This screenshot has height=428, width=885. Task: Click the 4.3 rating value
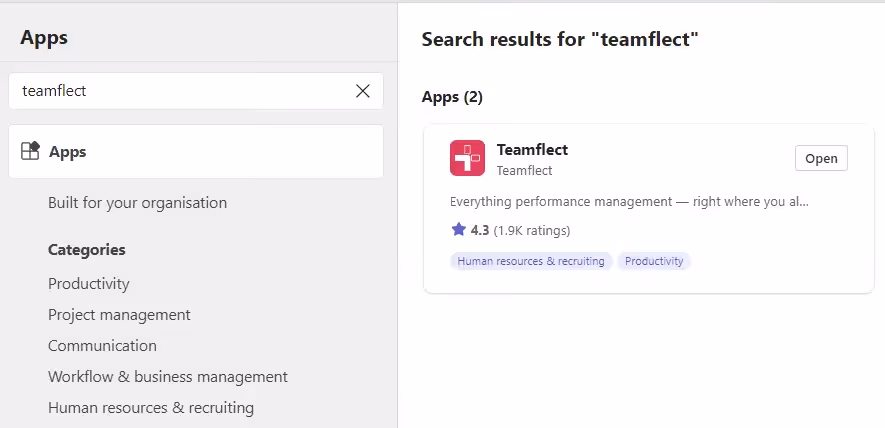(480, 230)
